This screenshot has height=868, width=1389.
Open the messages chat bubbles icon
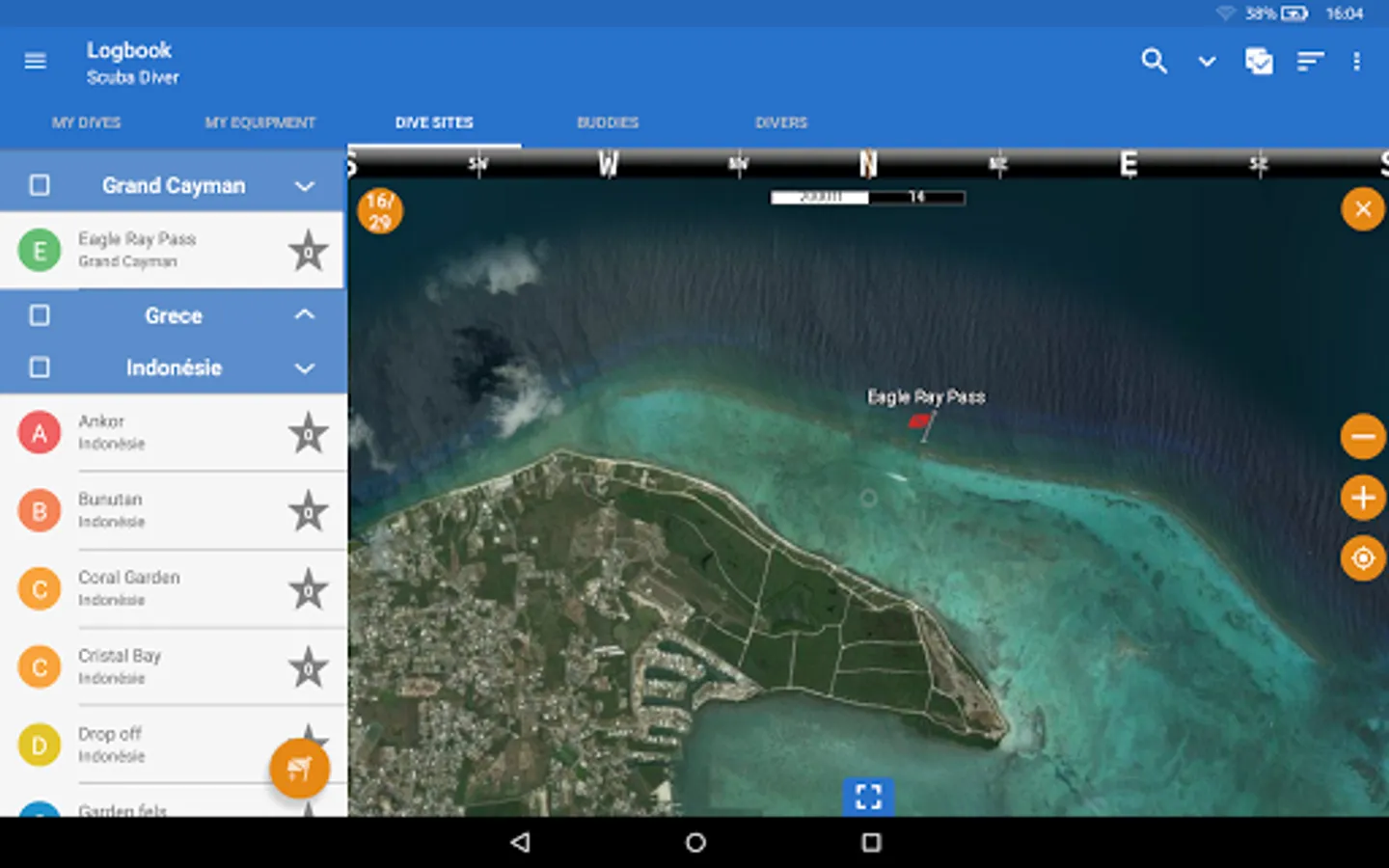point(1259,61)
